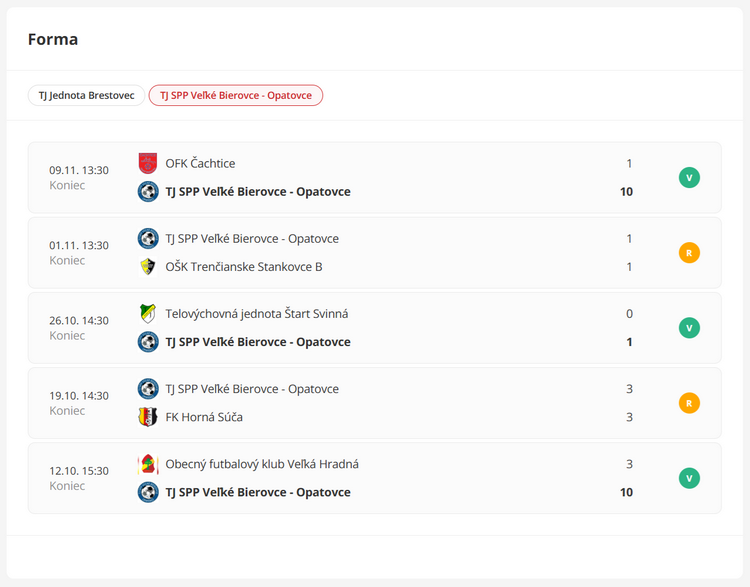Click the FK Horná Súča crest

click(148, 417)
